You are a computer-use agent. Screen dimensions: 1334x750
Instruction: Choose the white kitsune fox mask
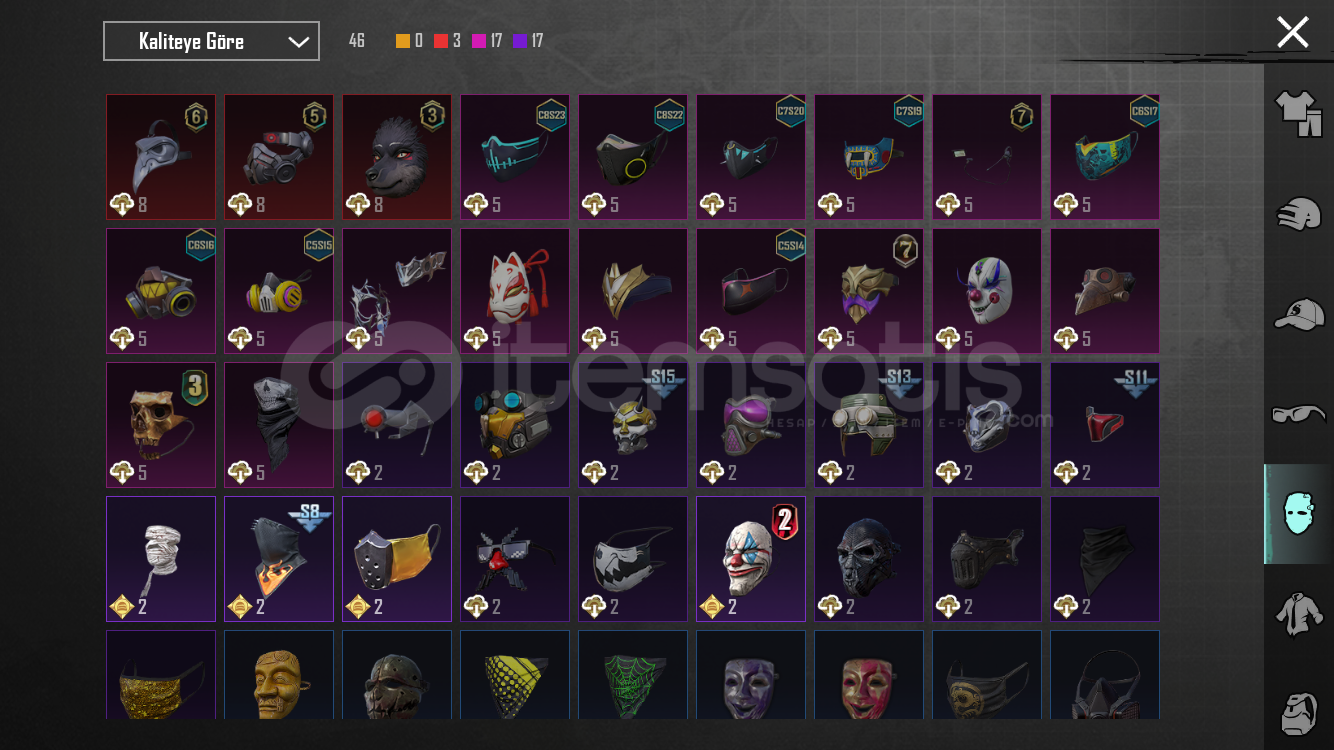(515, 291)
